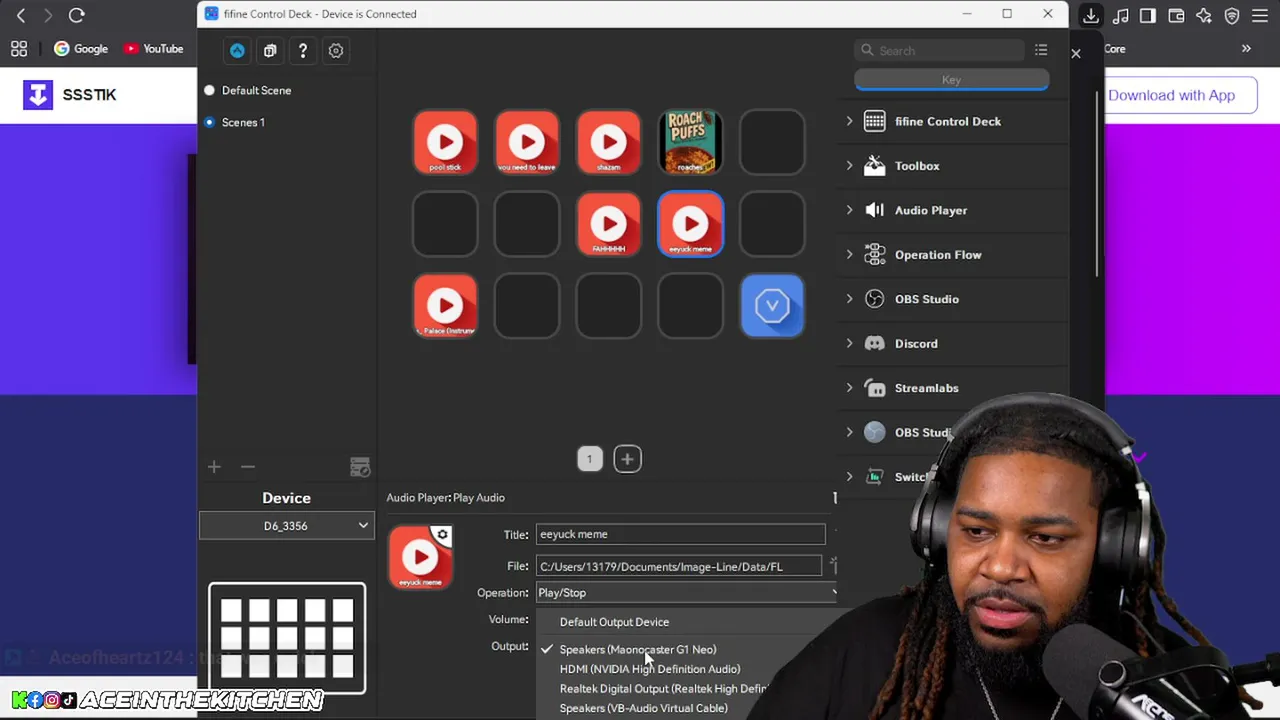
Task: Click the Operation Flow category icon
Action: (x=875, y=255)
